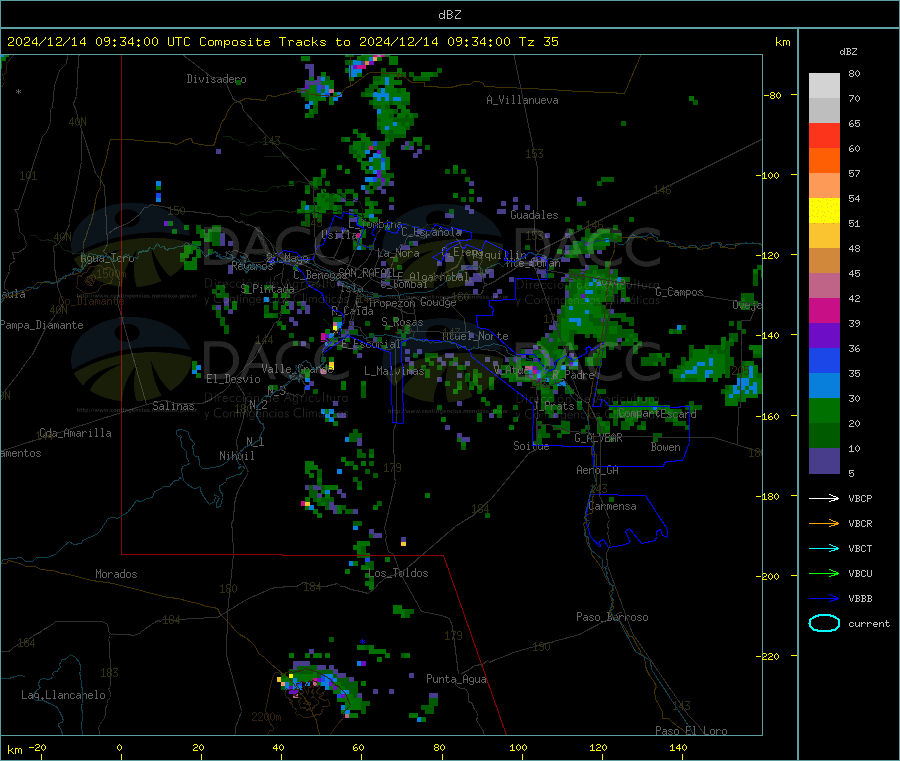Click the 'Paso_El_Loro' map label
This screenshot has height=761, width=900.
click(691, 731)
